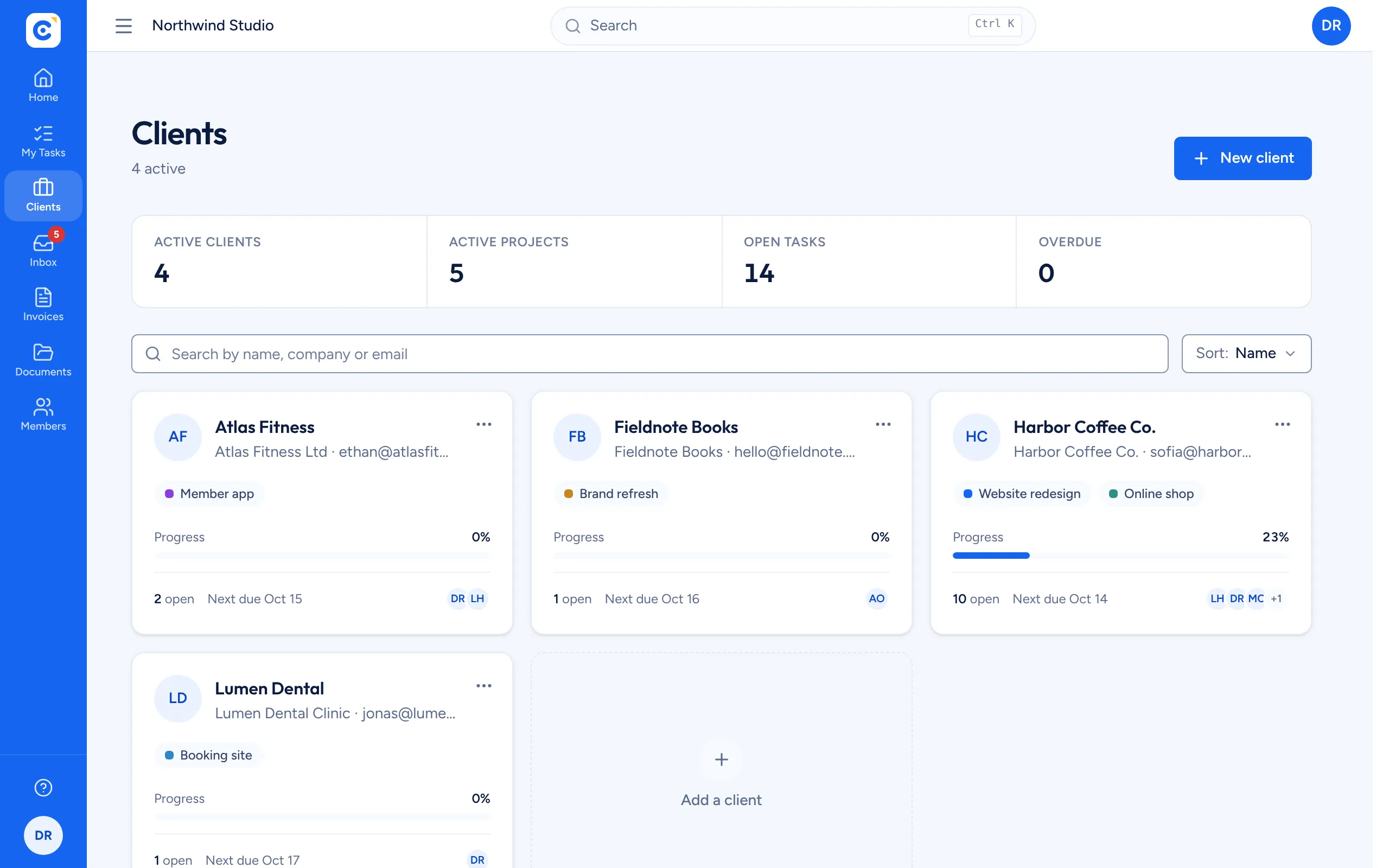Image resolution: width=1389 pixels, height=868 pixels.
Task: Click the +1 more members badge
Action: pos(1277,599)
